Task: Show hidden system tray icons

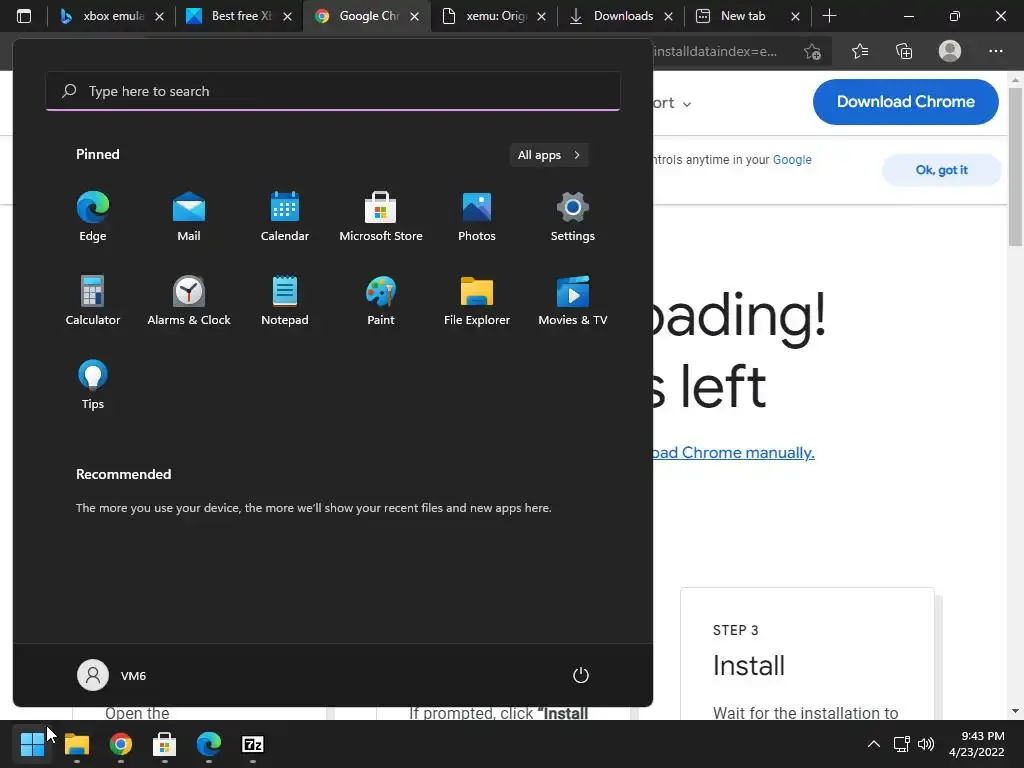Action: tap(874, 744)
